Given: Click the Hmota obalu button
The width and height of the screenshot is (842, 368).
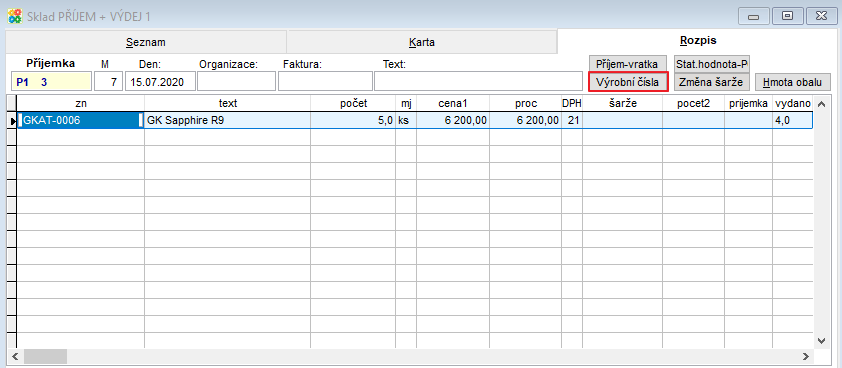Looking at the screenshot, I should coord(793,82).
